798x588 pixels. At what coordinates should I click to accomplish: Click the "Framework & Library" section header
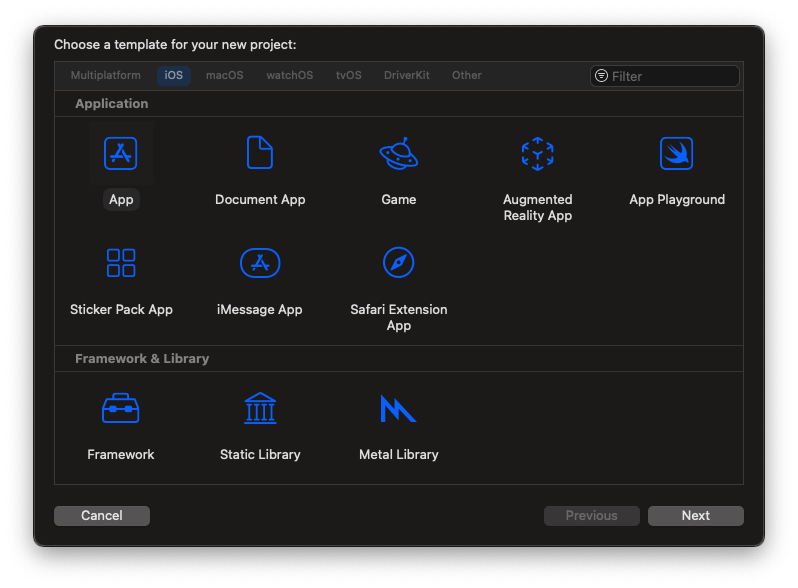point(142,359)
